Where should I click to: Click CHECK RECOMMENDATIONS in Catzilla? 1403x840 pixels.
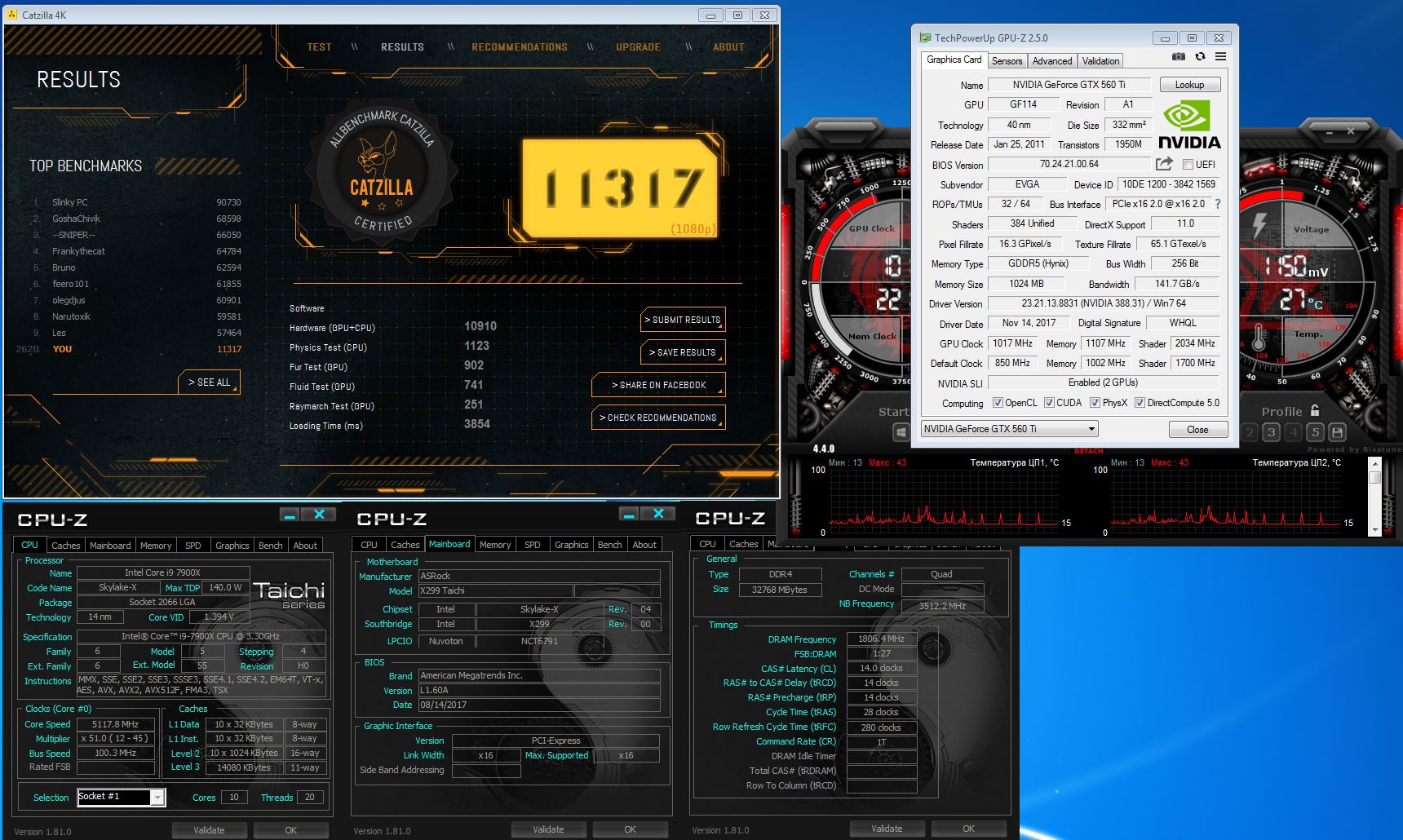tap(658, 418)
